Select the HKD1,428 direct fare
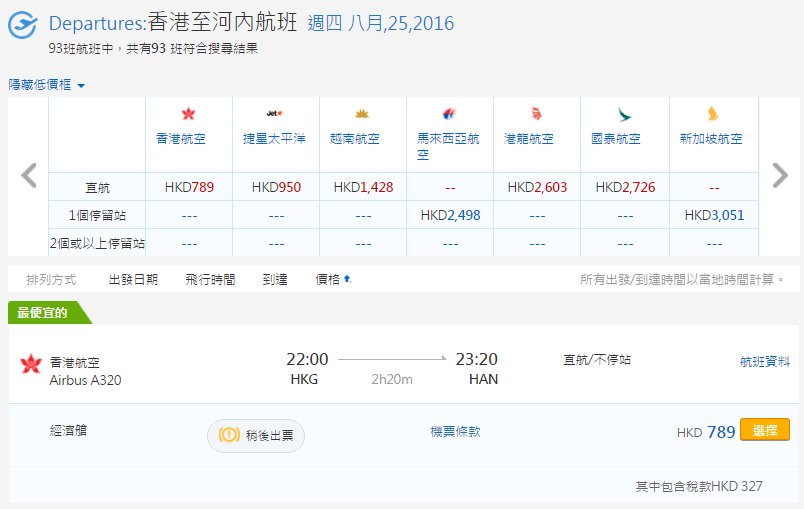 [363, 187]
